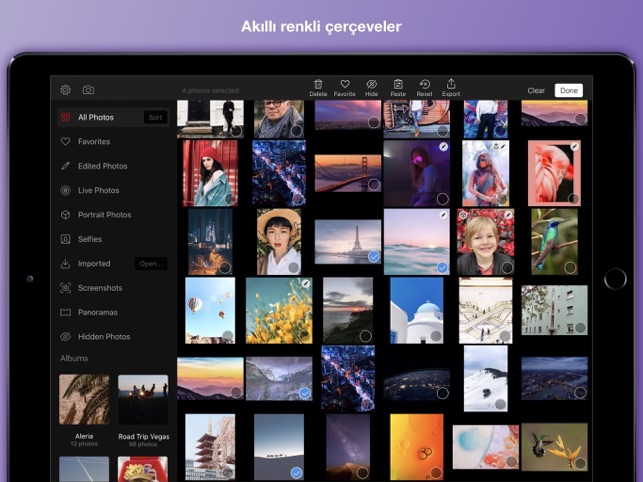Screen dimensions: 643x482
Task: Tap the Done button
Action: 569,90
